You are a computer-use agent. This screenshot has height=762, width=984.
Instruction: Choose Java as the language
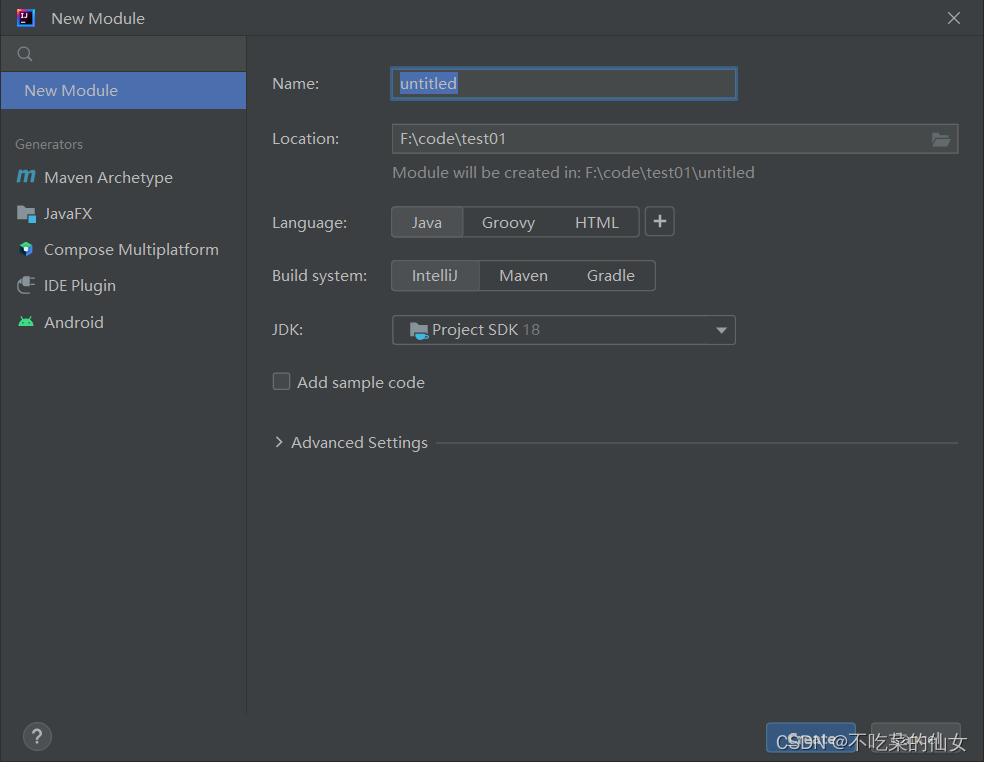[427, 222]
